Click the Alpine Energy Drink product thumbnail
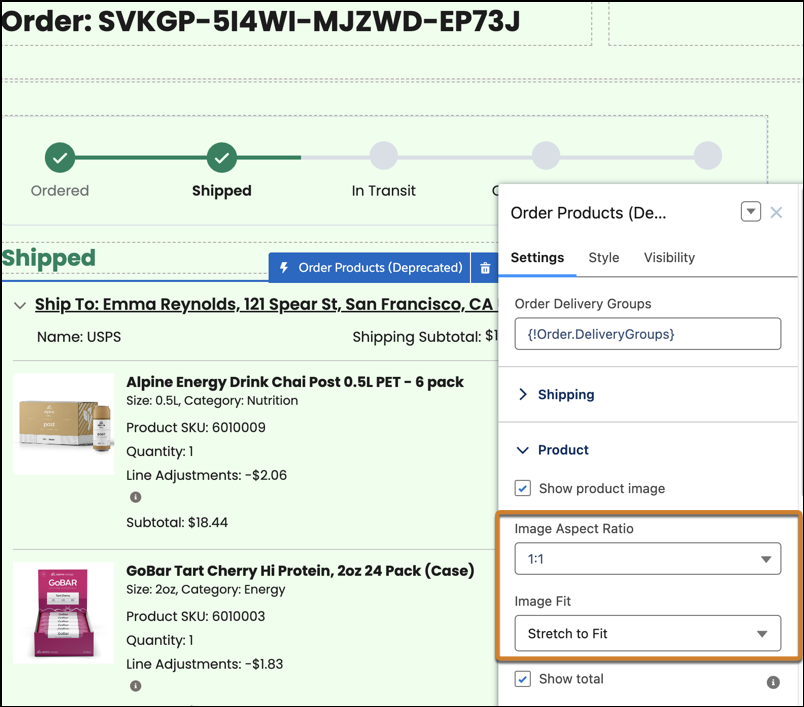Screen dimensions: 804x707 (64, 424)
